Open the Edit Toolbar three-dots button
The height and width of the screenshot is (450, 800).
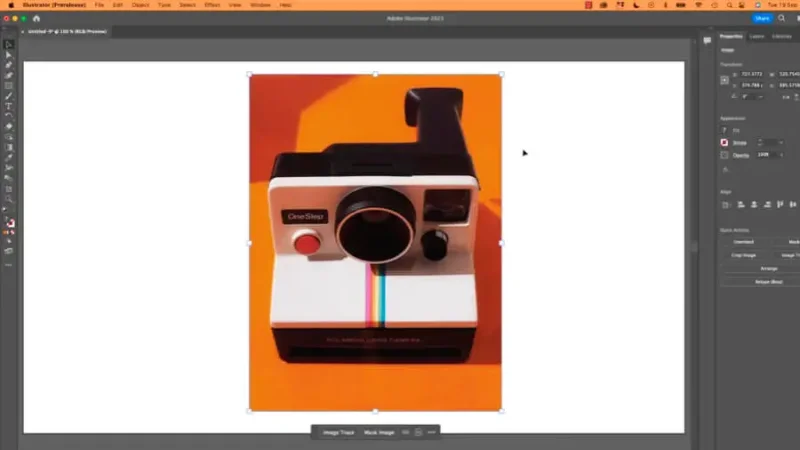pos(9,265)
